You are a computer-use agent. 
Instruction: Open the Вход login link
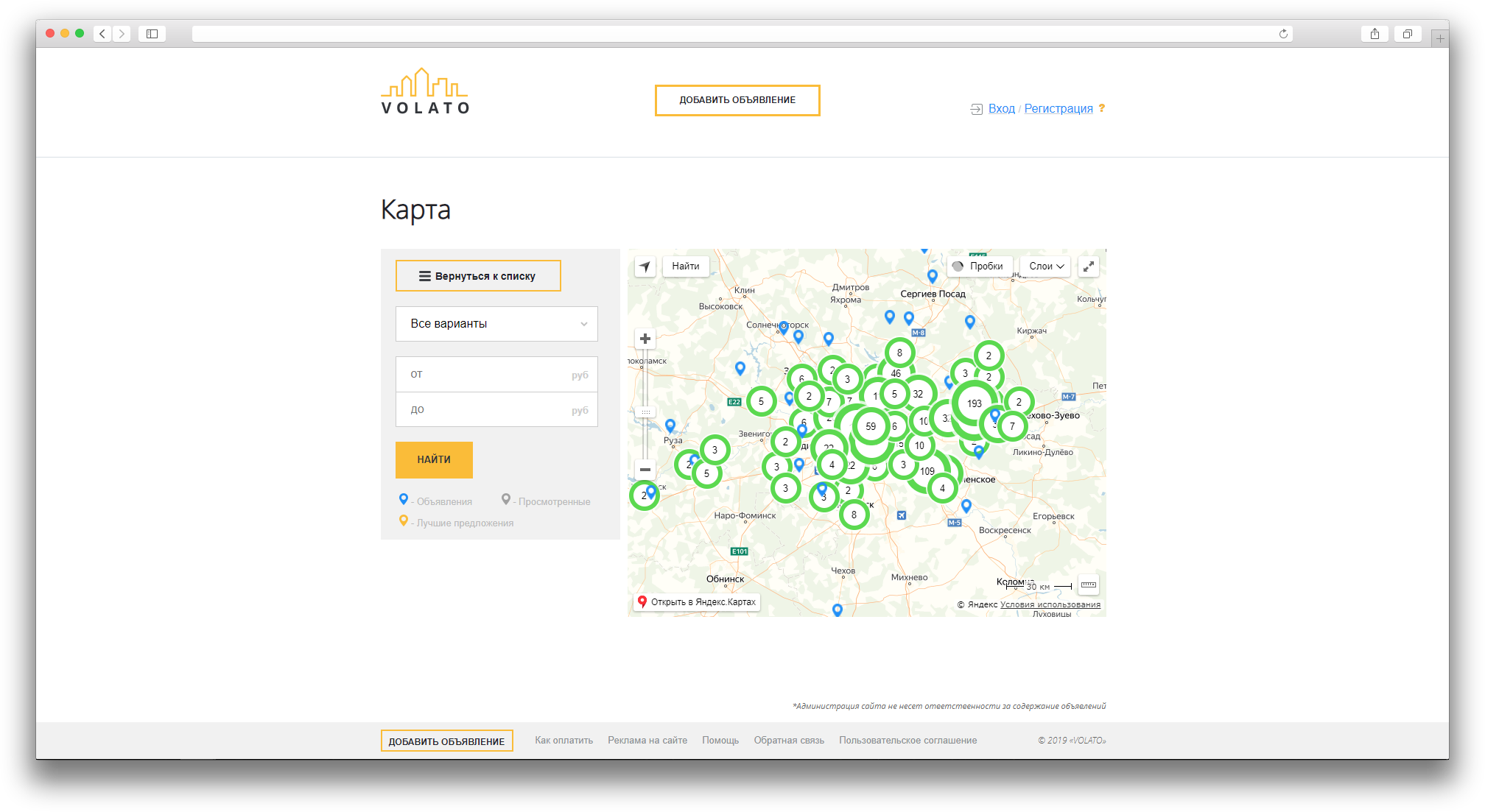(1002, 109)
